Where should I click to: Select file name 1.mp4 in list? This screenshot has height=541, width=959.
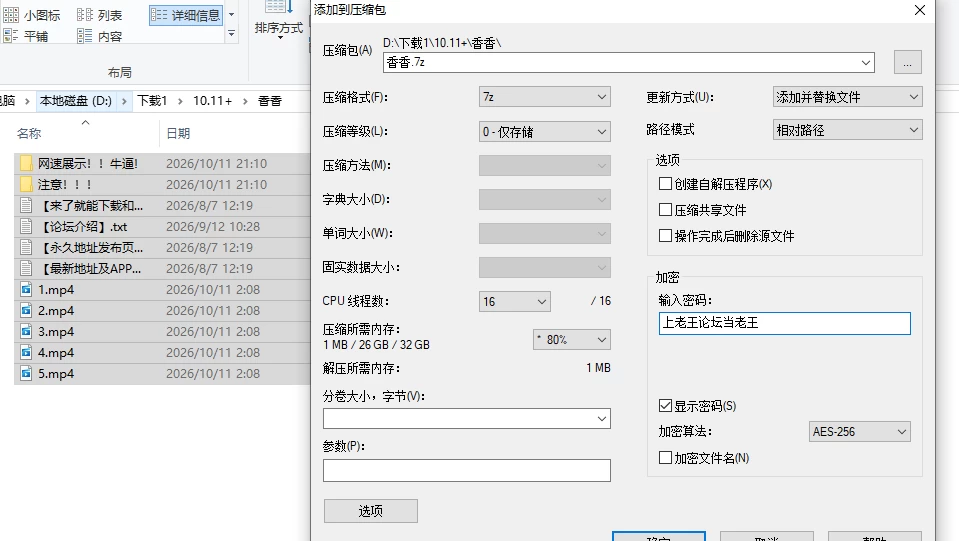click(56, 289)
